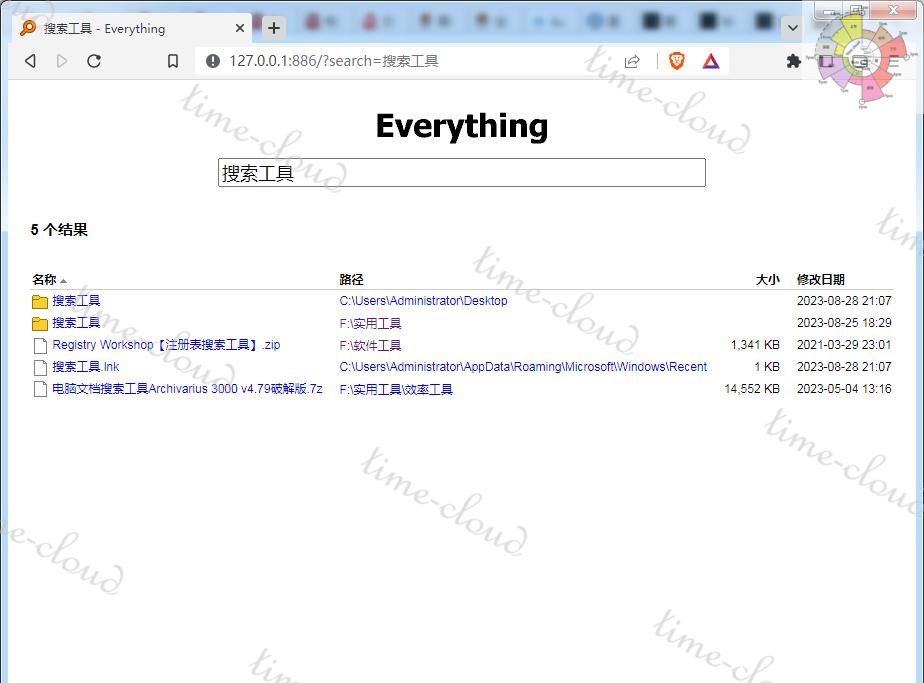Image resolution: width=924 pixels, height=683 pixels.
Task: Bookmark this page with the bookmark icon
Action: pos(173,61)
